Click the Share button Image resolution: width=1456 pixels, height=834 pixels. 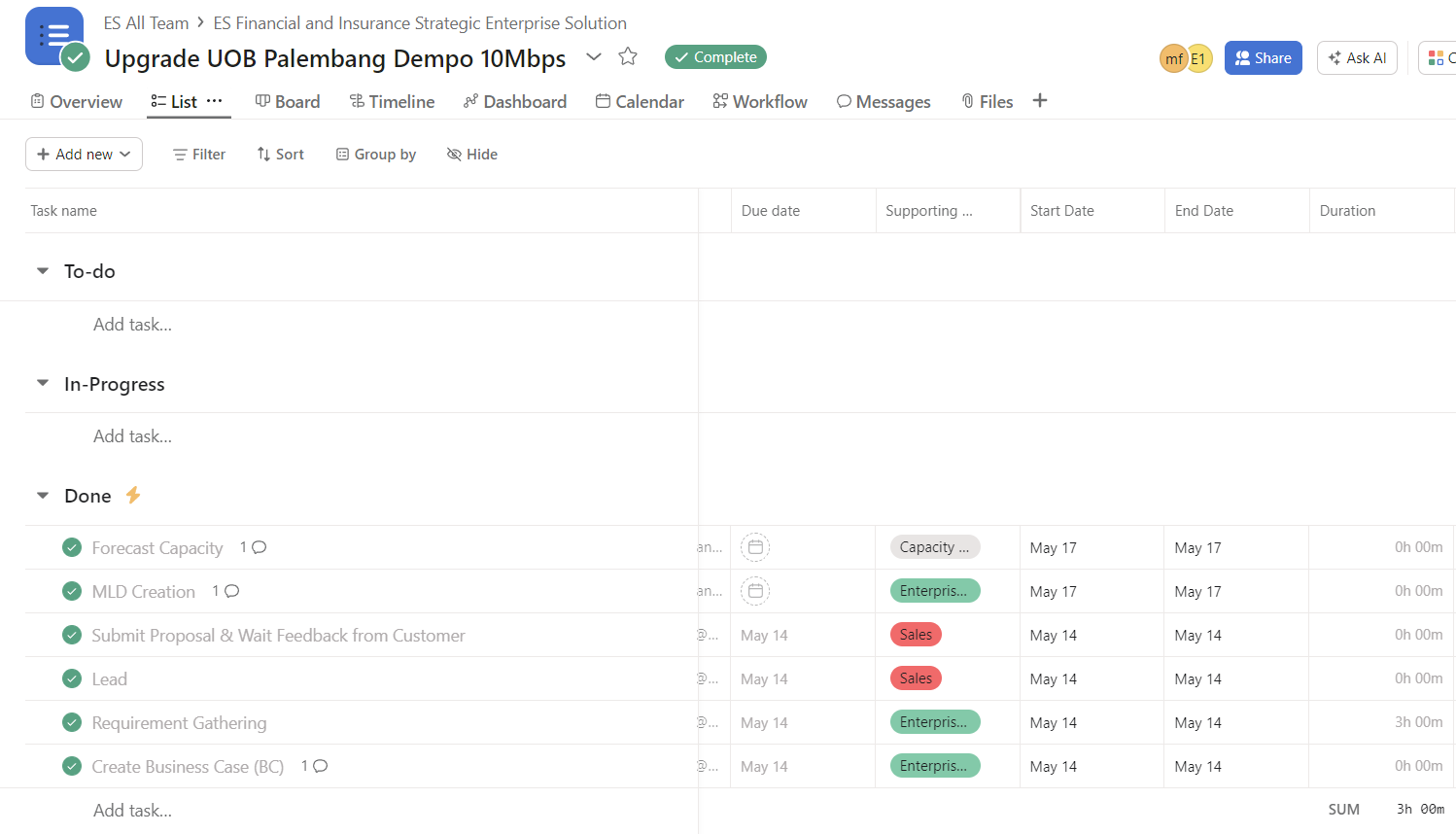pyautogui.click(x=1263, y=58)
